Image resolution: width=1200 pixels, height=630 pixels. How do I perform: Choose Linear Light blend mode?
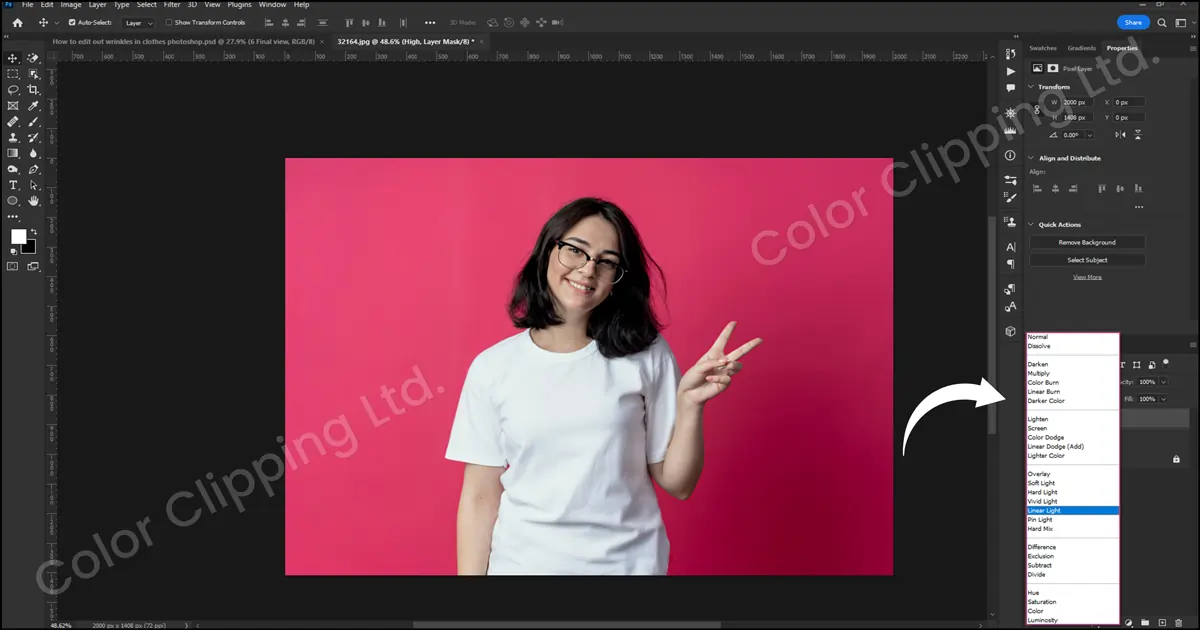[x=1072, y=511]
